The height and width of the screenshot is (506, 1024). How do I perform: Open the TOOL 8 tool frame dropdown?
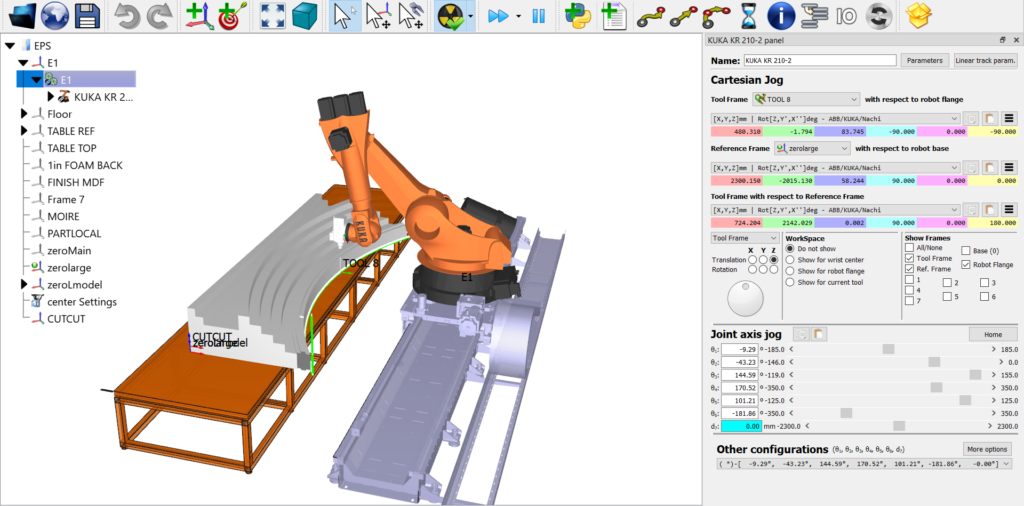point(806,99)
